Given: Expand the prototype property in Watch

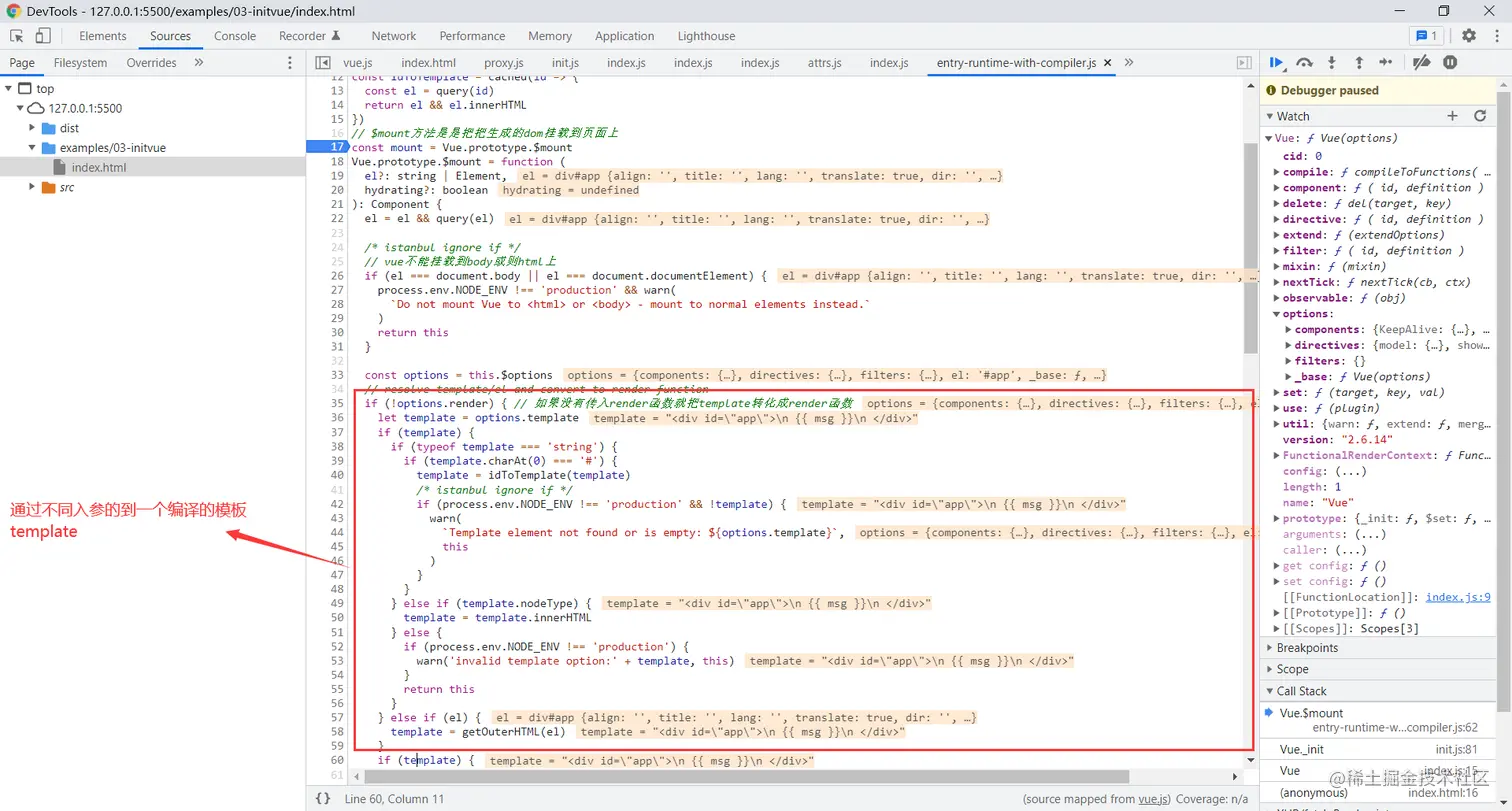Looking at the screenshot, I should click(x=1277, y=519).
